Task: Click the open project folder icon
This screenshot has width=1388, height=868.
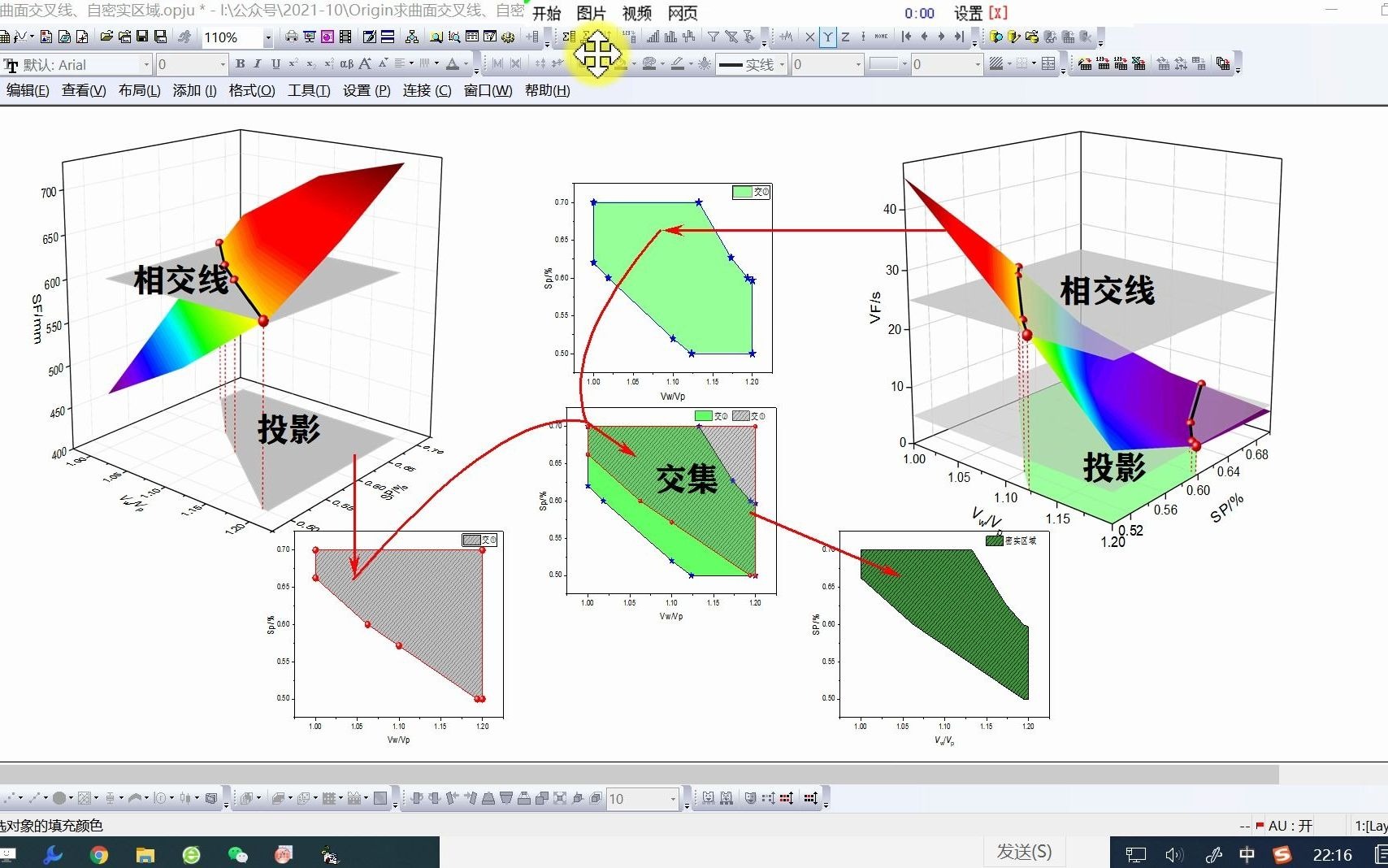Action: pos(106,37)
